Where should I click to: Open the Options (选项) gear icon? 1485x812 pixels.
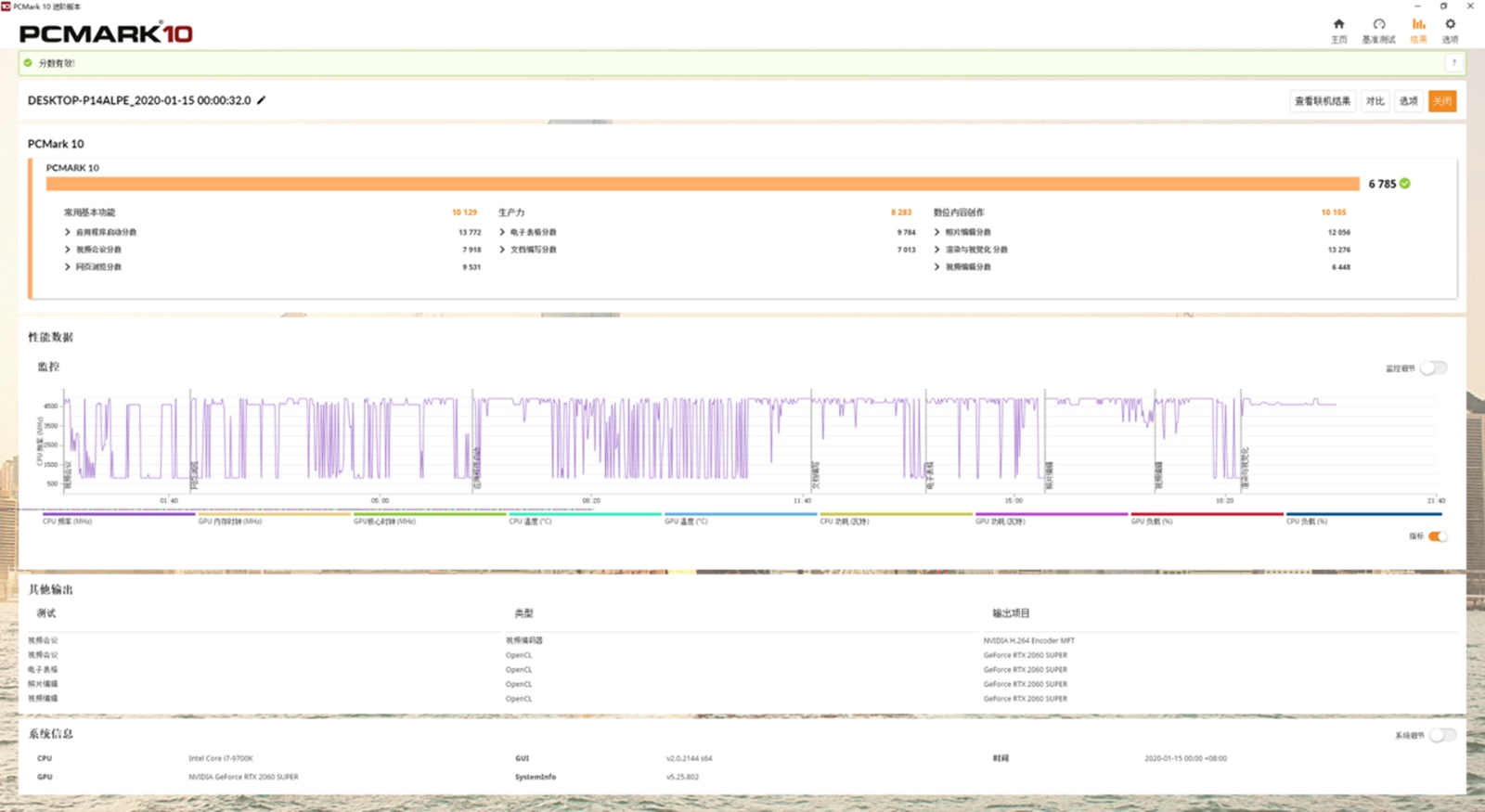click(x=1450, y=25)
